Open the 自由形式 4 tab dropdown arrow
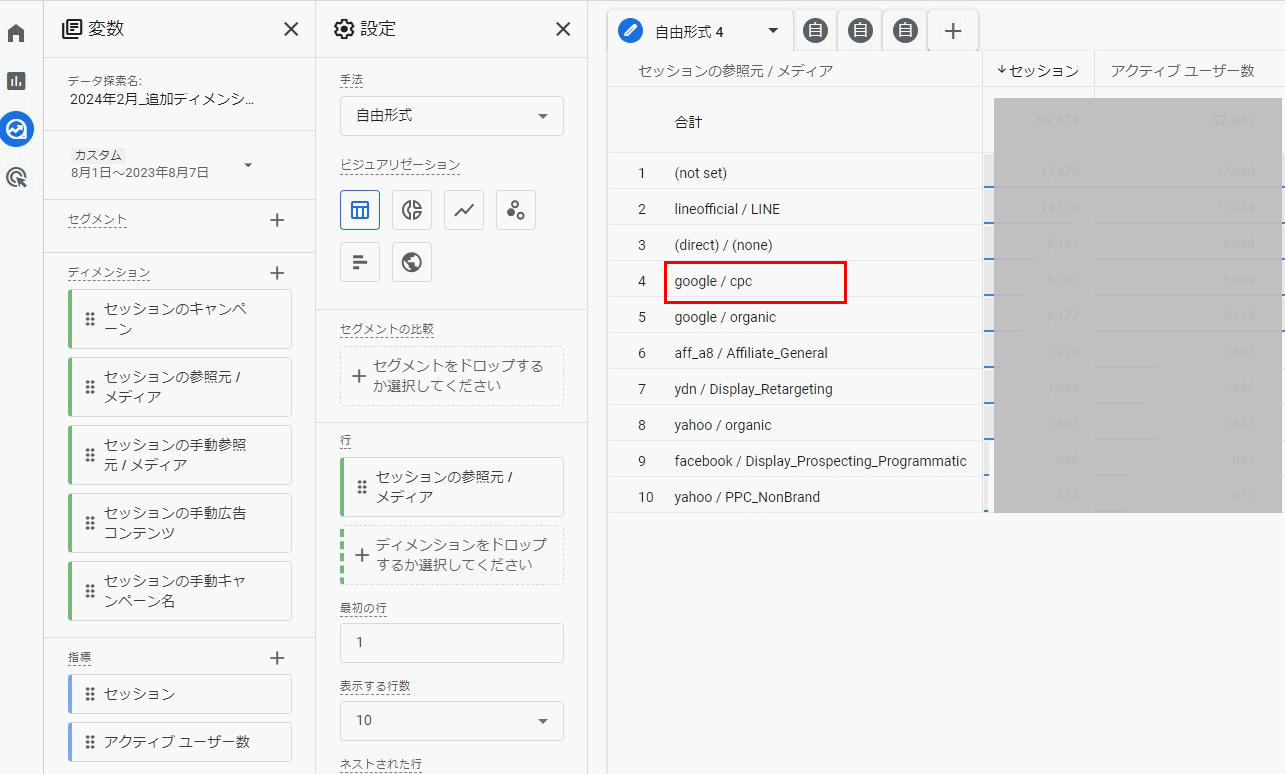Screen dimensions: 1285x774 (773, 31)
